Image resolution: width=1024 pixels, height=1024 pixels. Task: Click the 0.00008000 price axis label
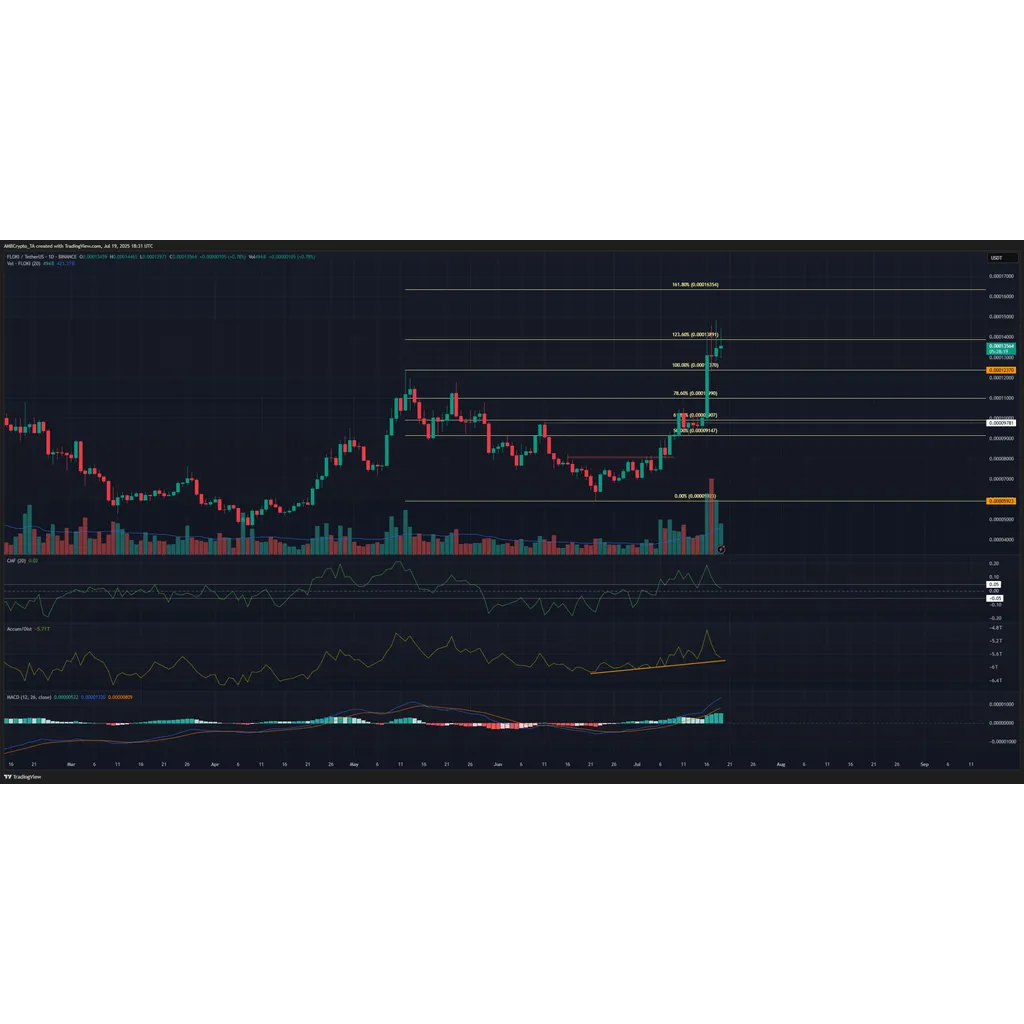(x=1001, y=458)
